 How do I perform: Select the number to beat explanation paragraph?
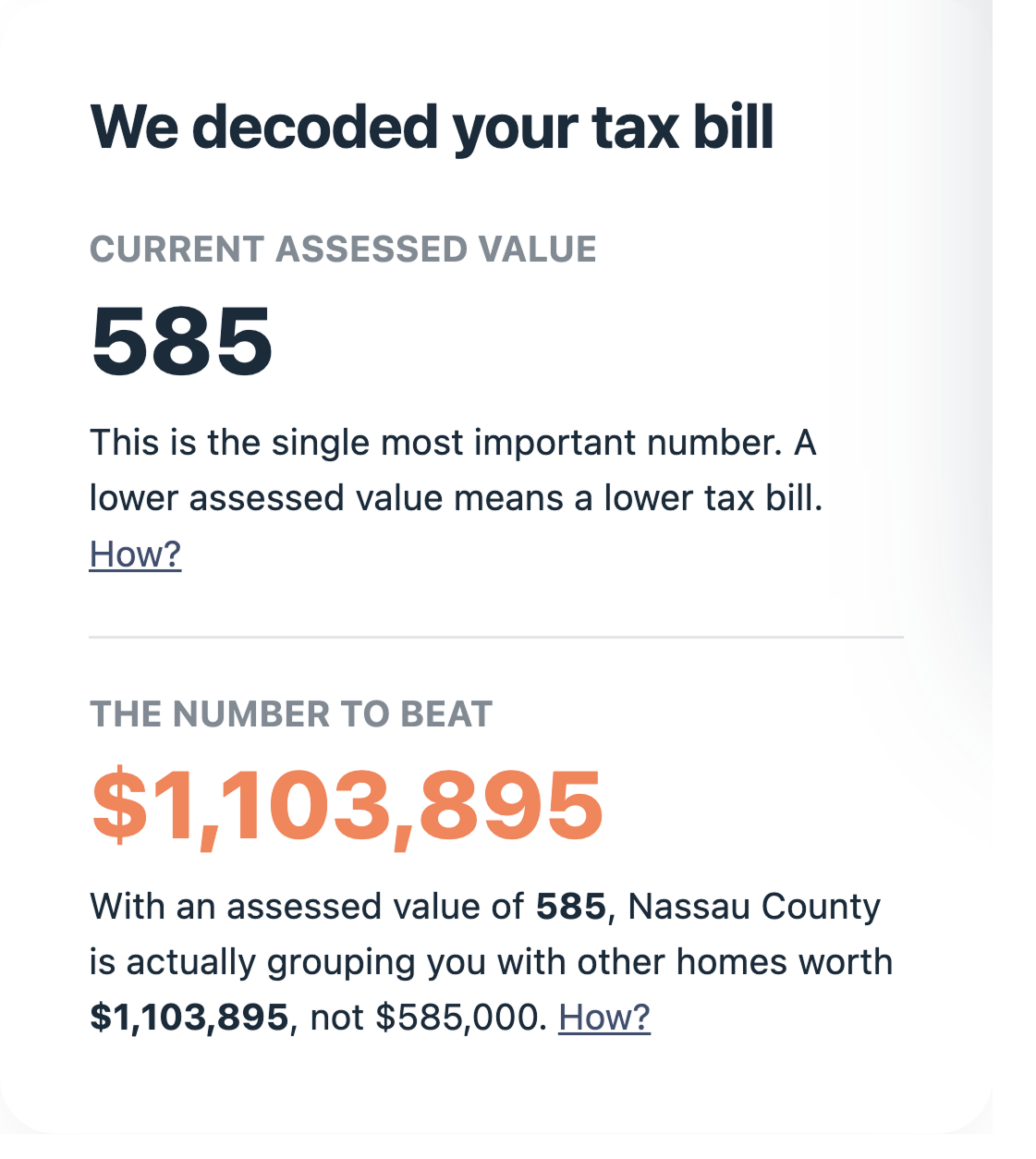pos(490,961)
